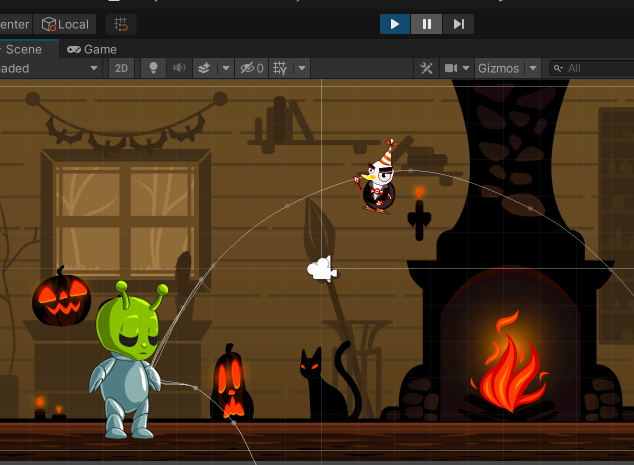Toggle scene audio with the speaker icon
Screen dimensions: 634x465
179,68
